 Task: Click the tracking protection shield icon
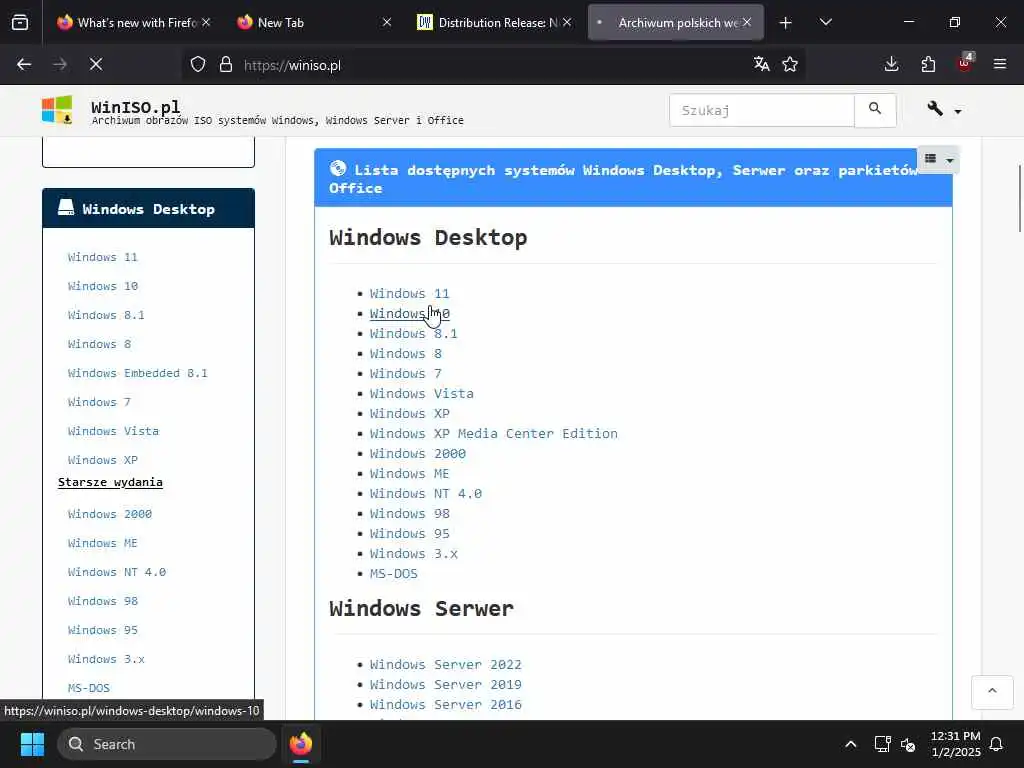(x=198, y=65)
